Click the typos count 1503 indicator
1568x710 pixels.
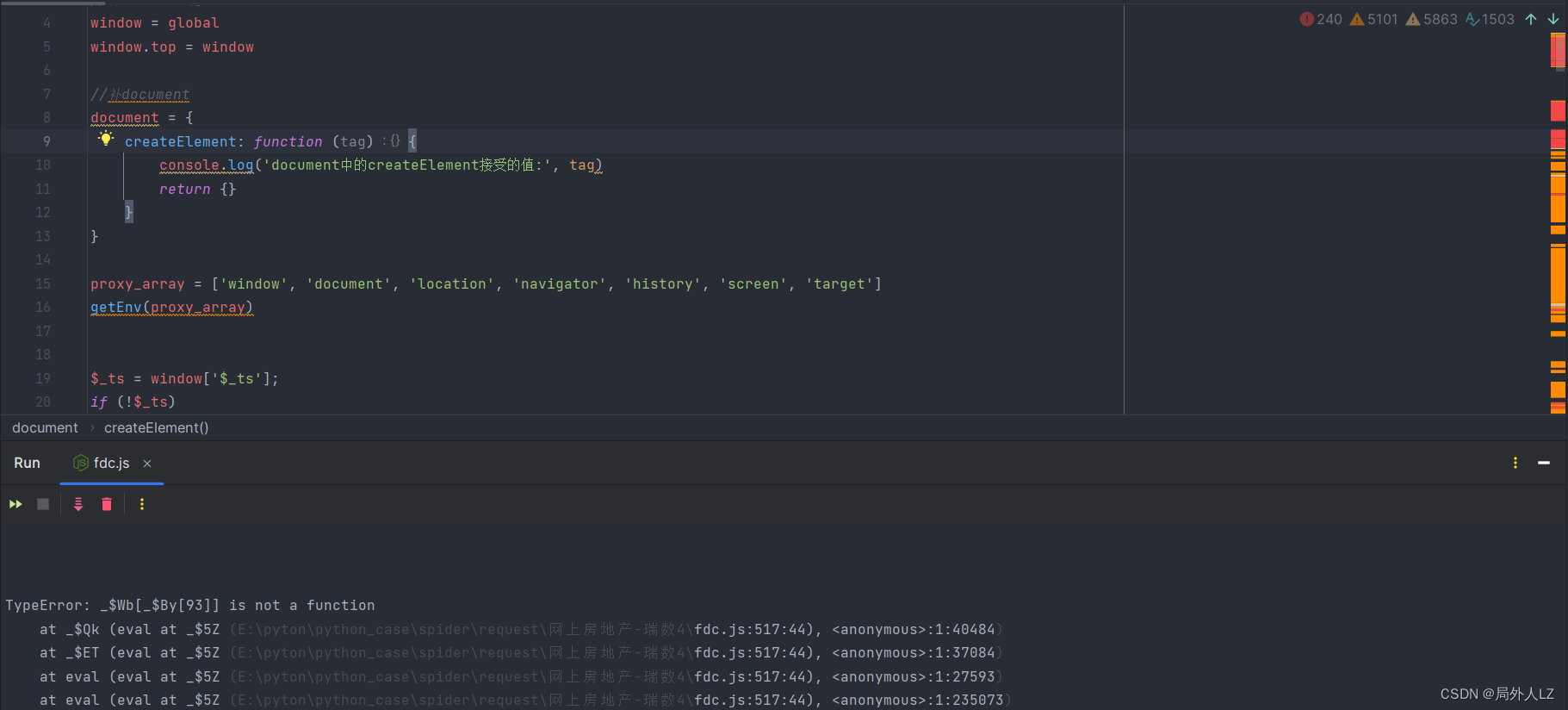coord(1490,19)
